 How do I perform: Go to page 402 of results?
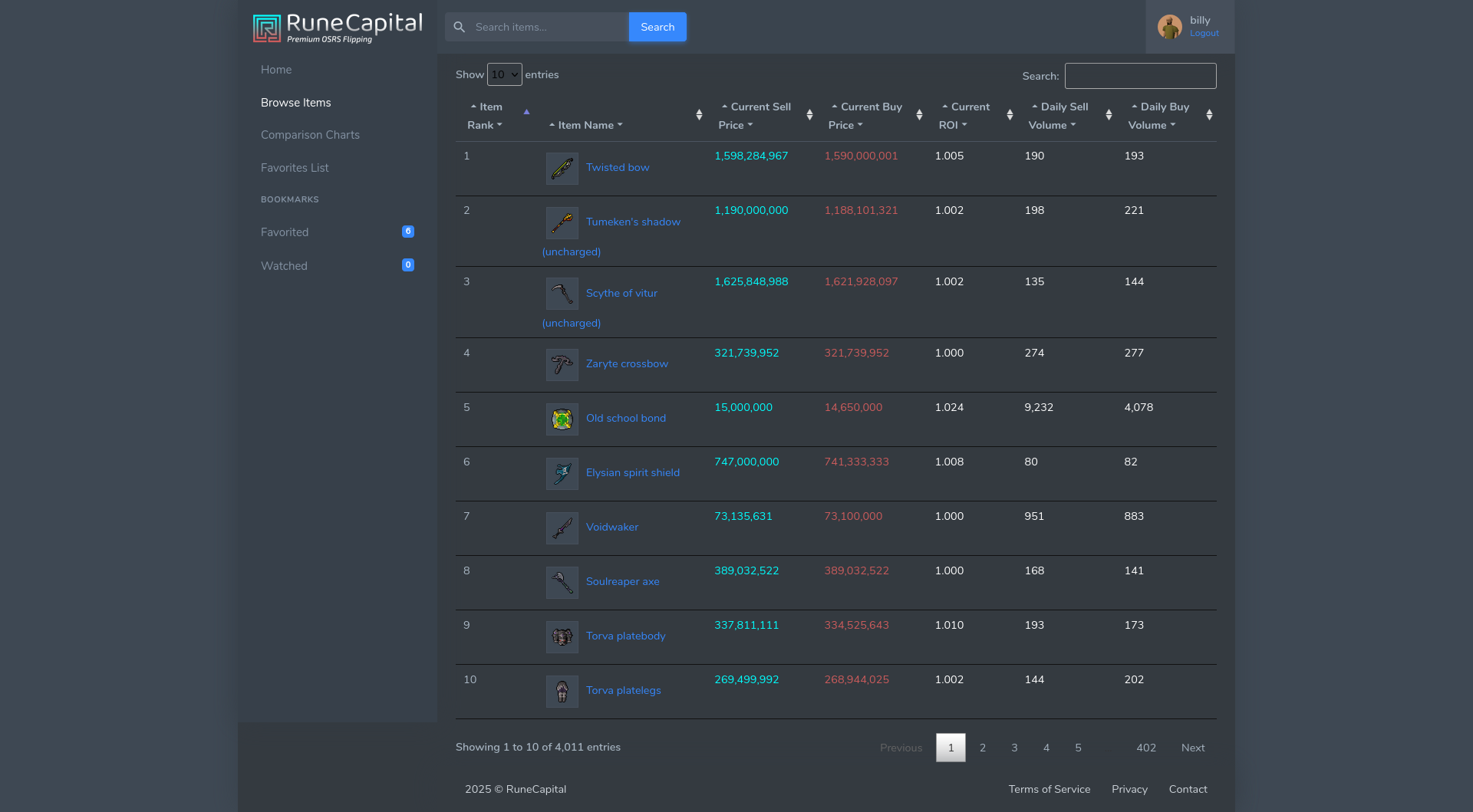[1145, 748]
